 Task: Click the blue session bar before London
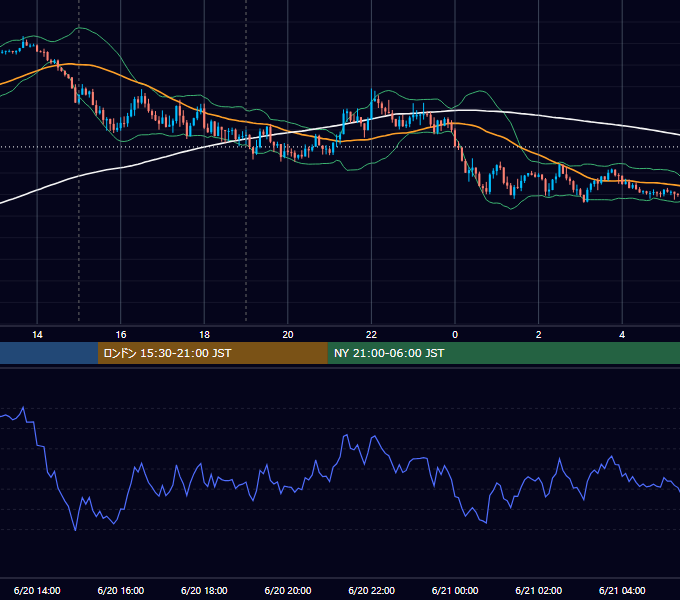pyautogui.click(x=49, y=353)
